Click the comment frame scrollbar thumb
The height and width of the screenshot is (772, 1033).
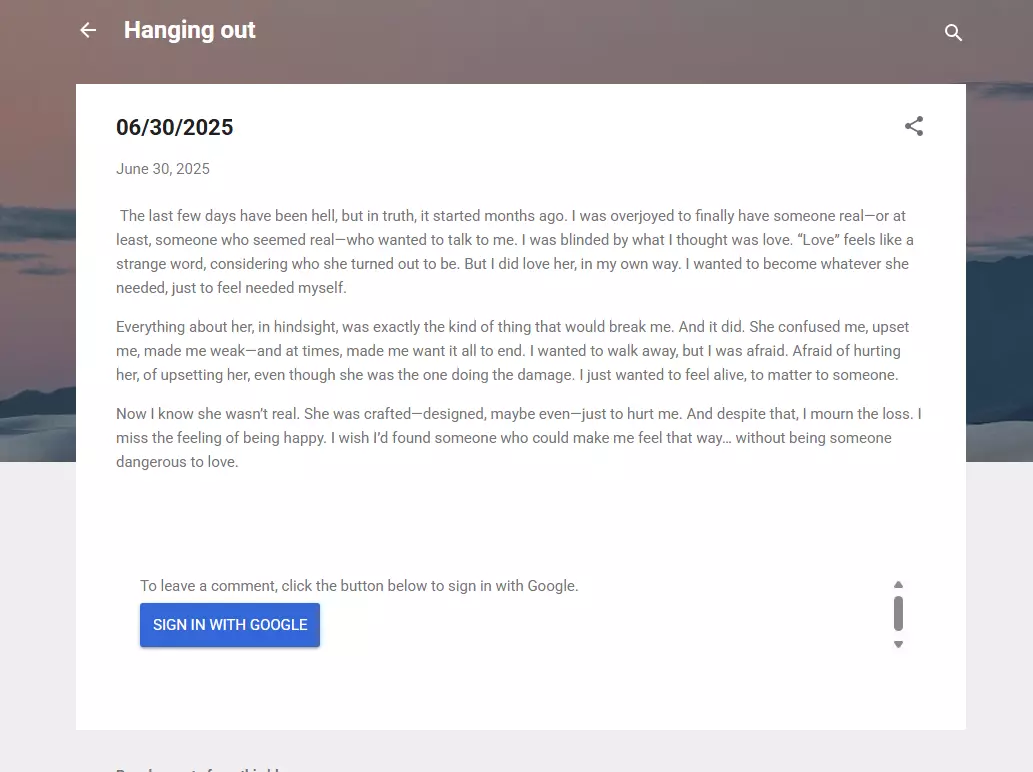point(898,613)
